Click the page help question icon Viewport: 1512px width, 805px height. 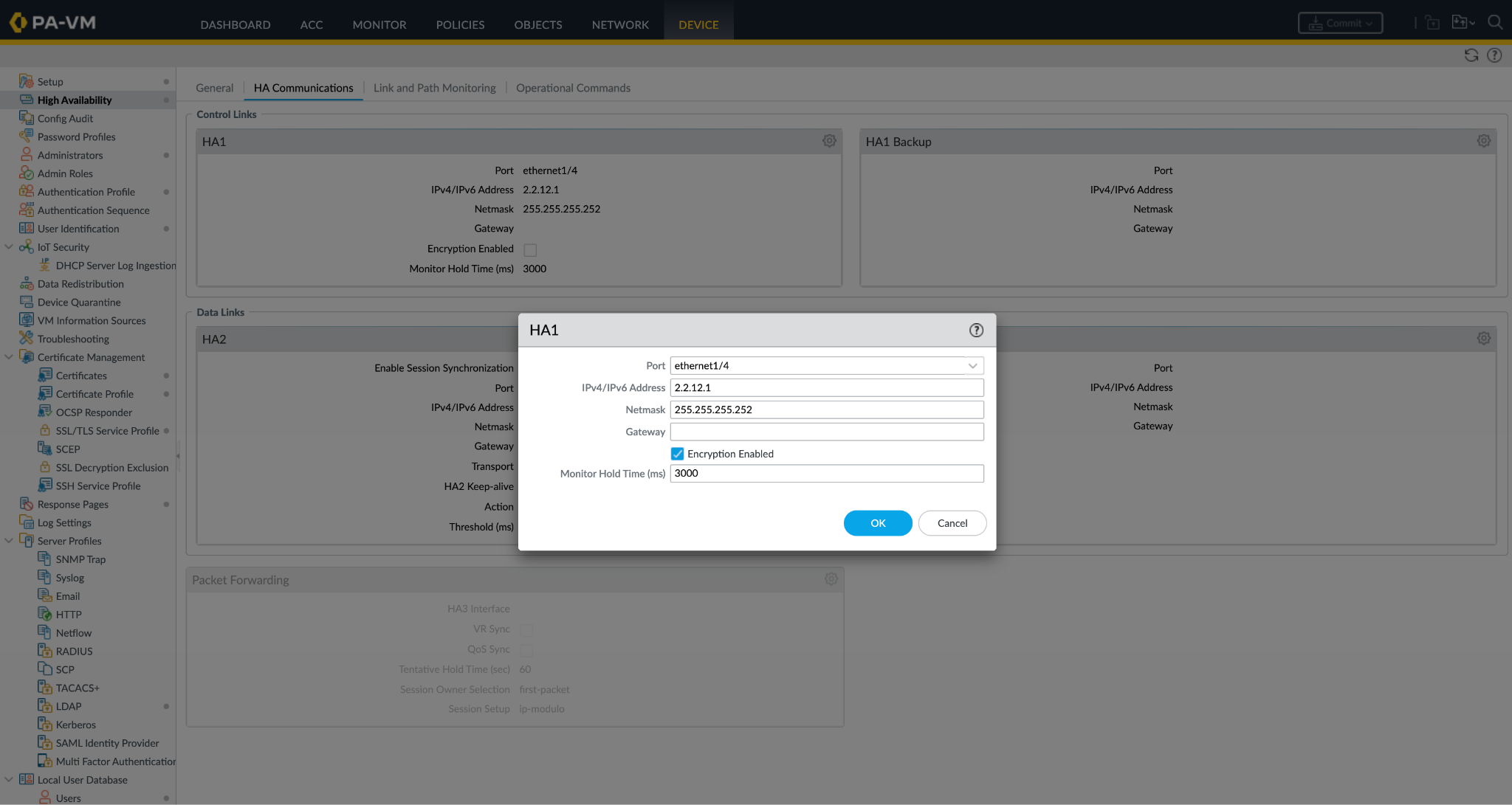click(x=1494, y=55)
